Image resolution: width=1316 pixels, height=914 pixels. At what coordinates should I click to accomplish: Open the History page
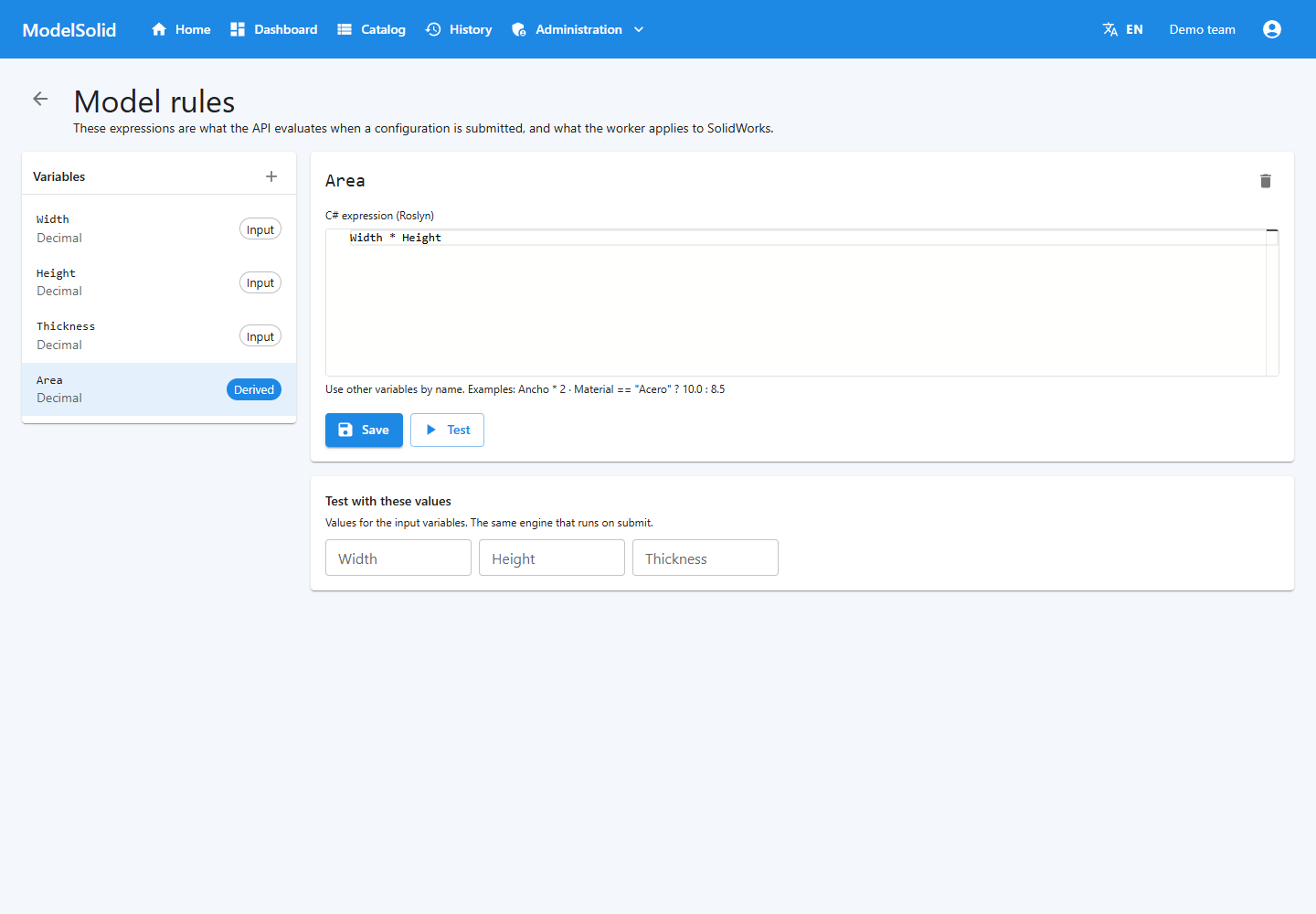(459, 29)
